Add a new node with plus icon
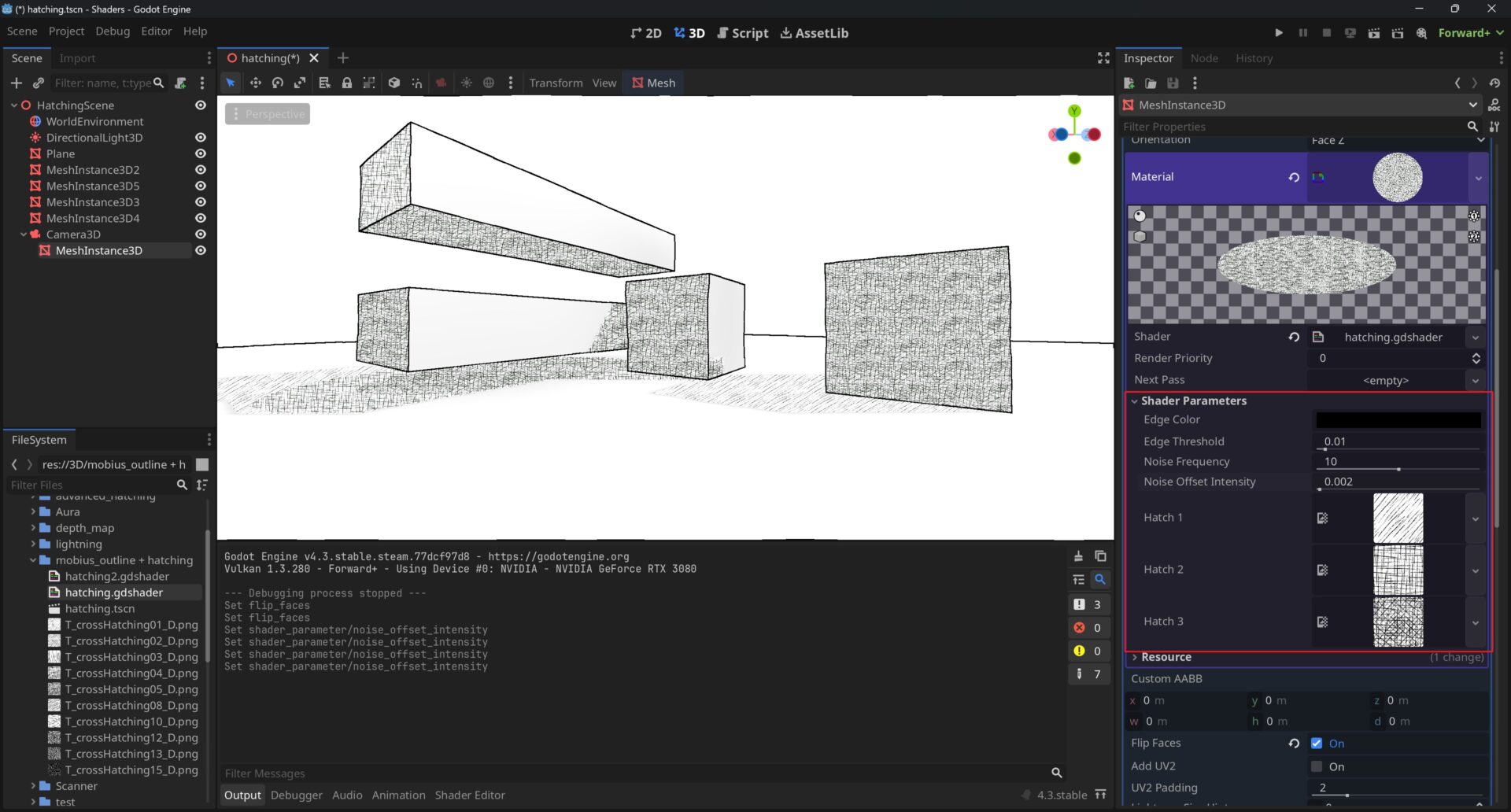 16,83
